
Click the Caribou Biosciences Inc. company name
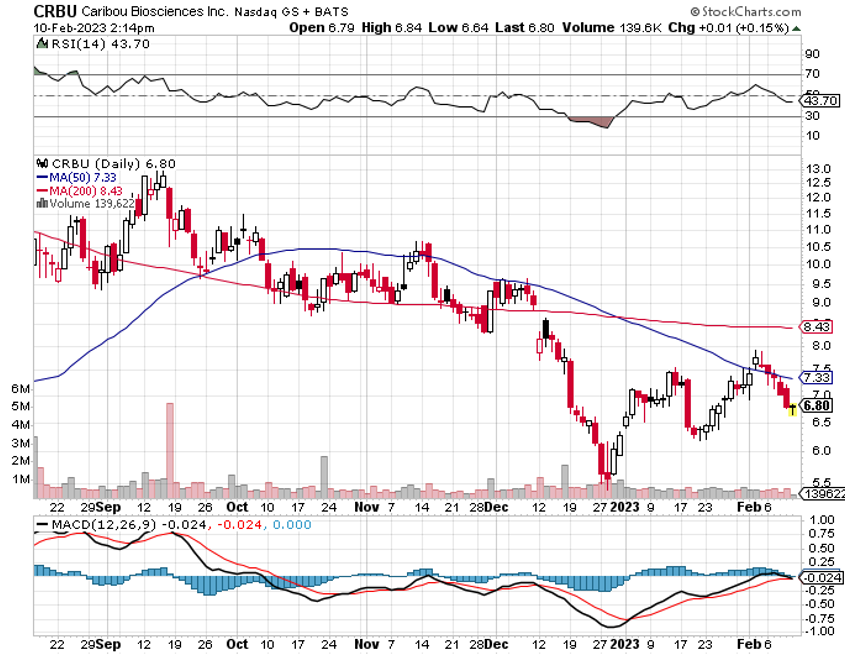coord(155,11)
